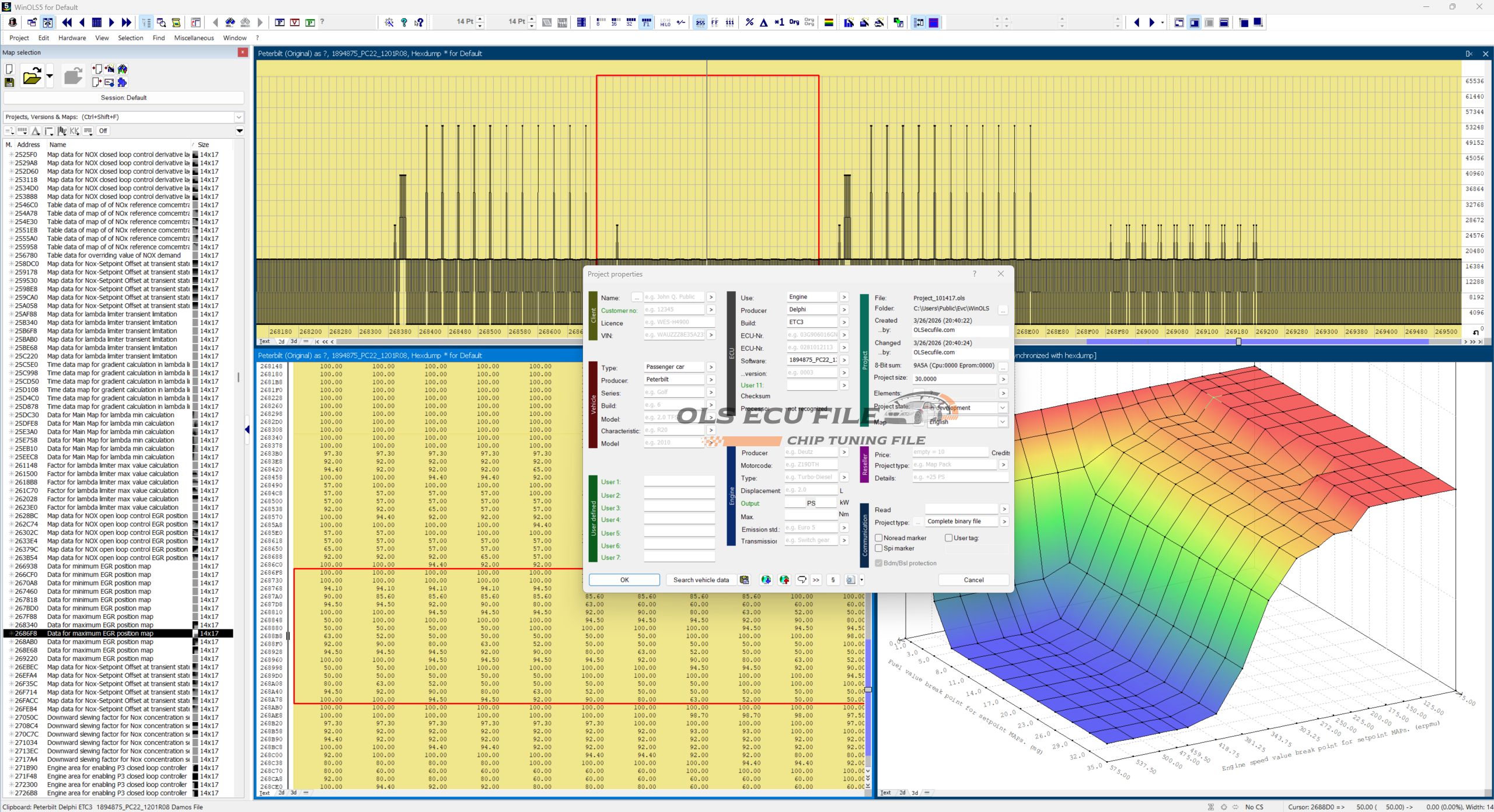Open the Project state dropdown

click(1002, 408)
